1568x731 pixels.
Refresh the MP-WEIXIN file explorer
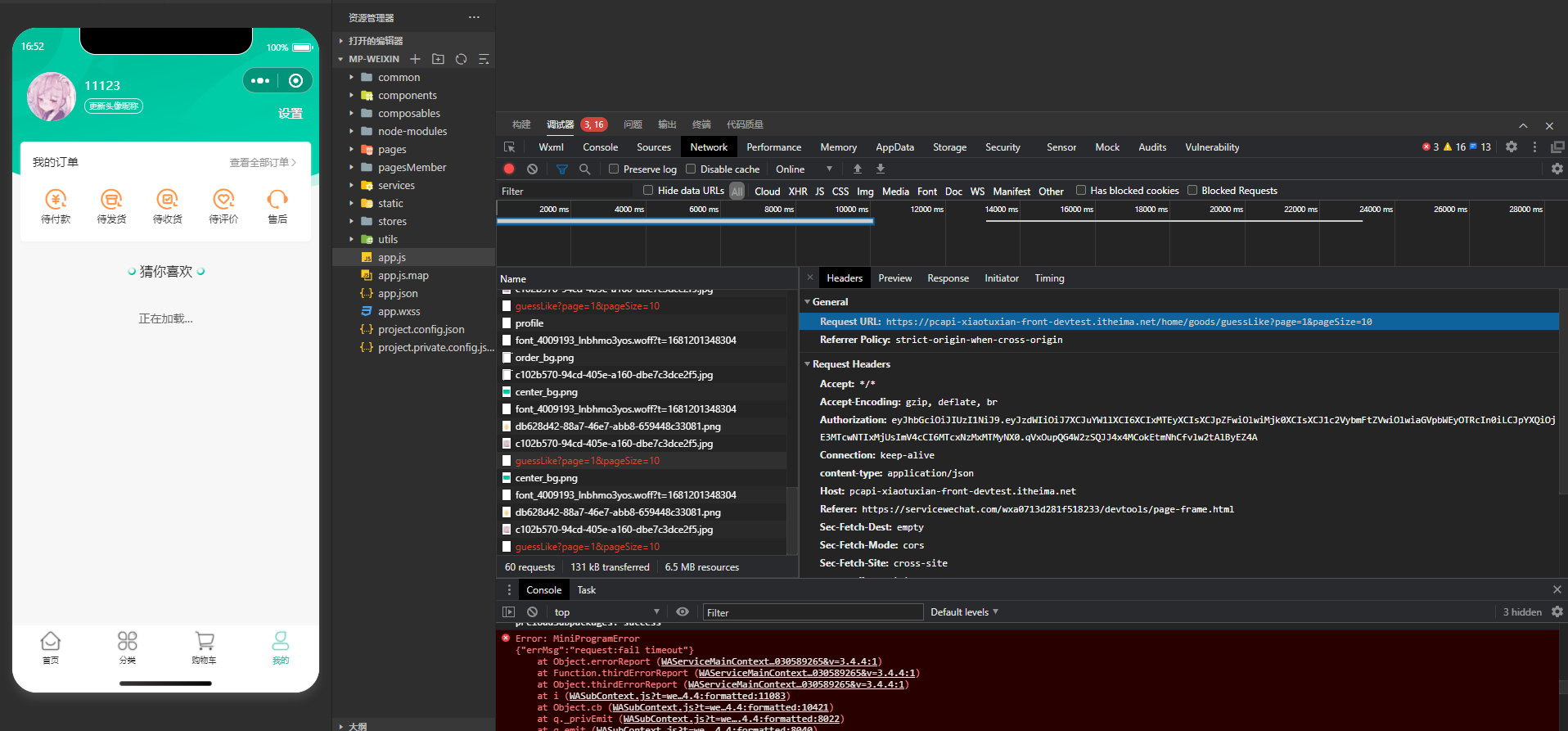[461, 59]
